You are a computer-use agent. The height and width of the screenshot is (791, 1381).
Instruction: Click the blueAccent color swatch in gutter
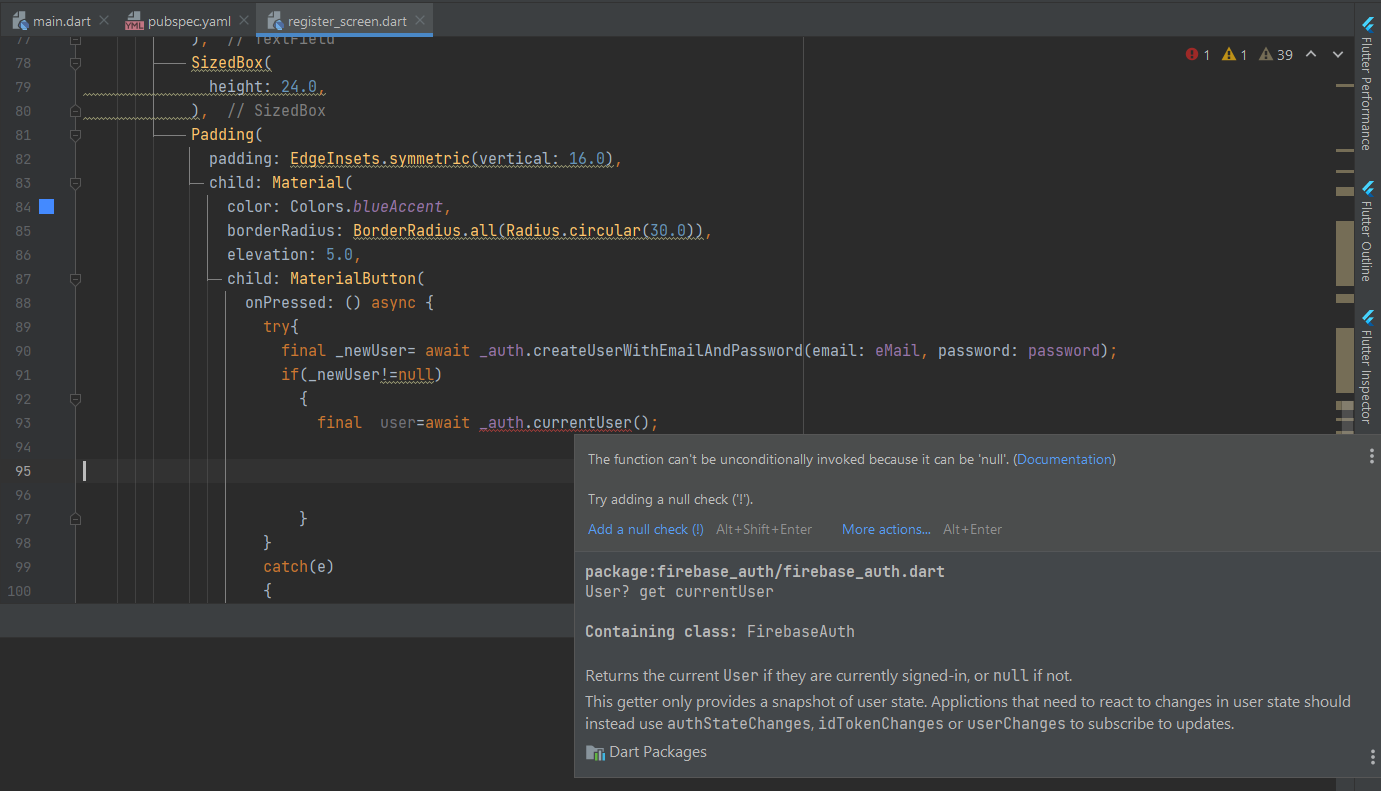pos(46,207)
